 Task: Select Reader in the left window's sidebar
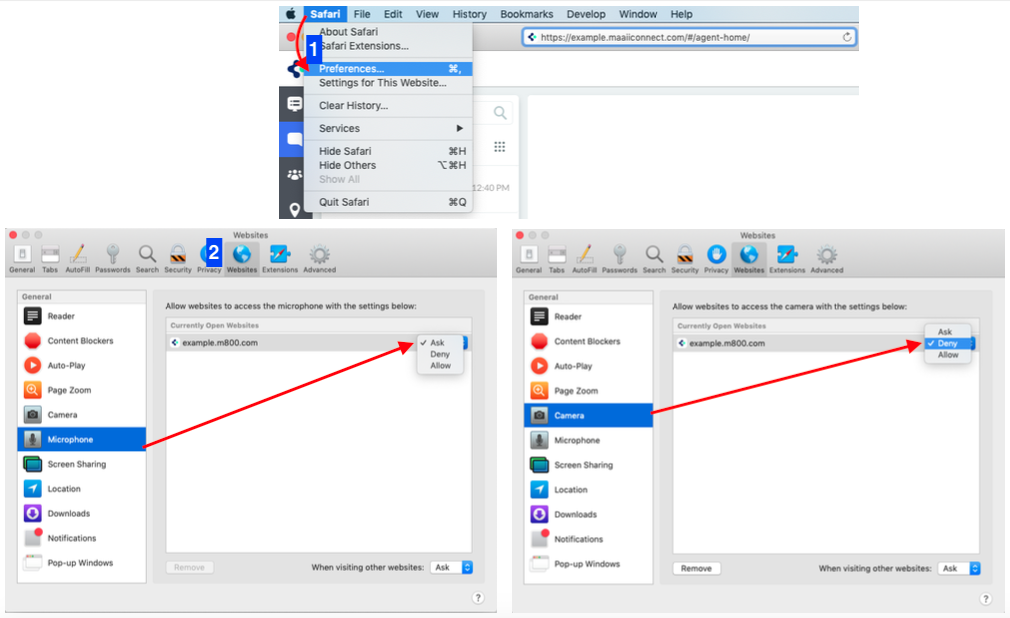click(x=82, y=316)
